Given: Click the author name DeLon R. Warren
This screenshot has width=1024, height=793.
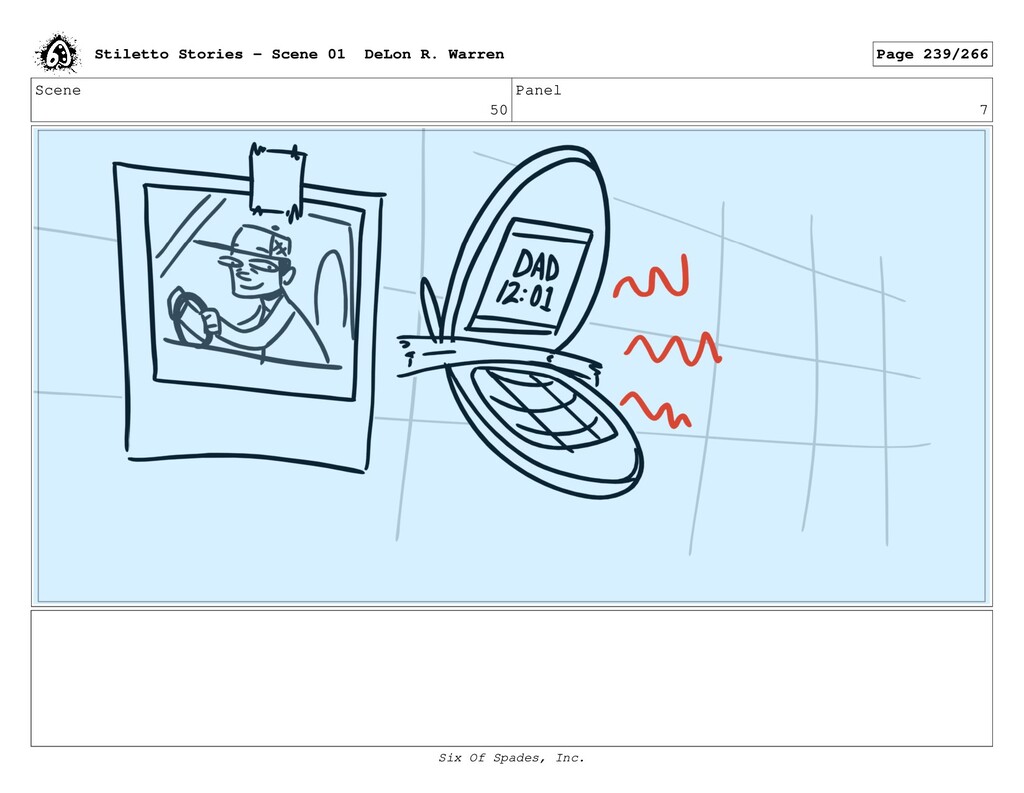Looking at the screenshot, I should point(434,54).
